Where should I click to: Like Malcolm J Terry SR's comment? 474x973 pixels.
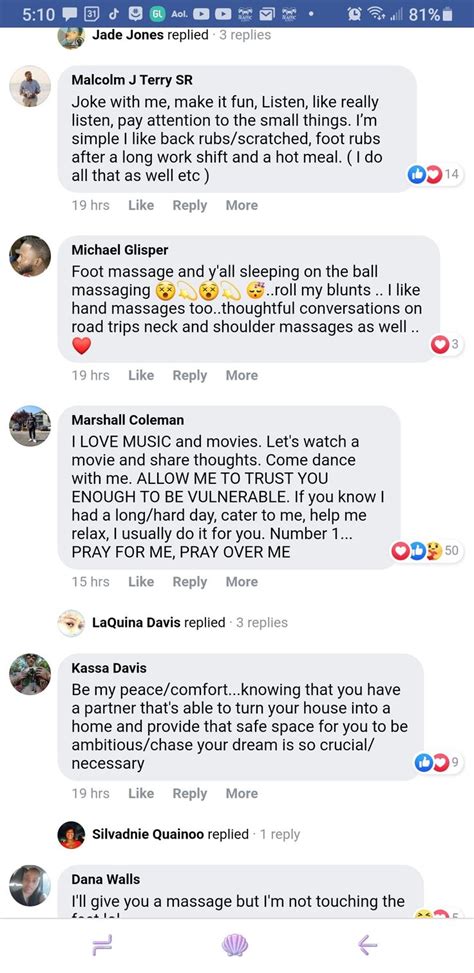click(x=141, y=205)
